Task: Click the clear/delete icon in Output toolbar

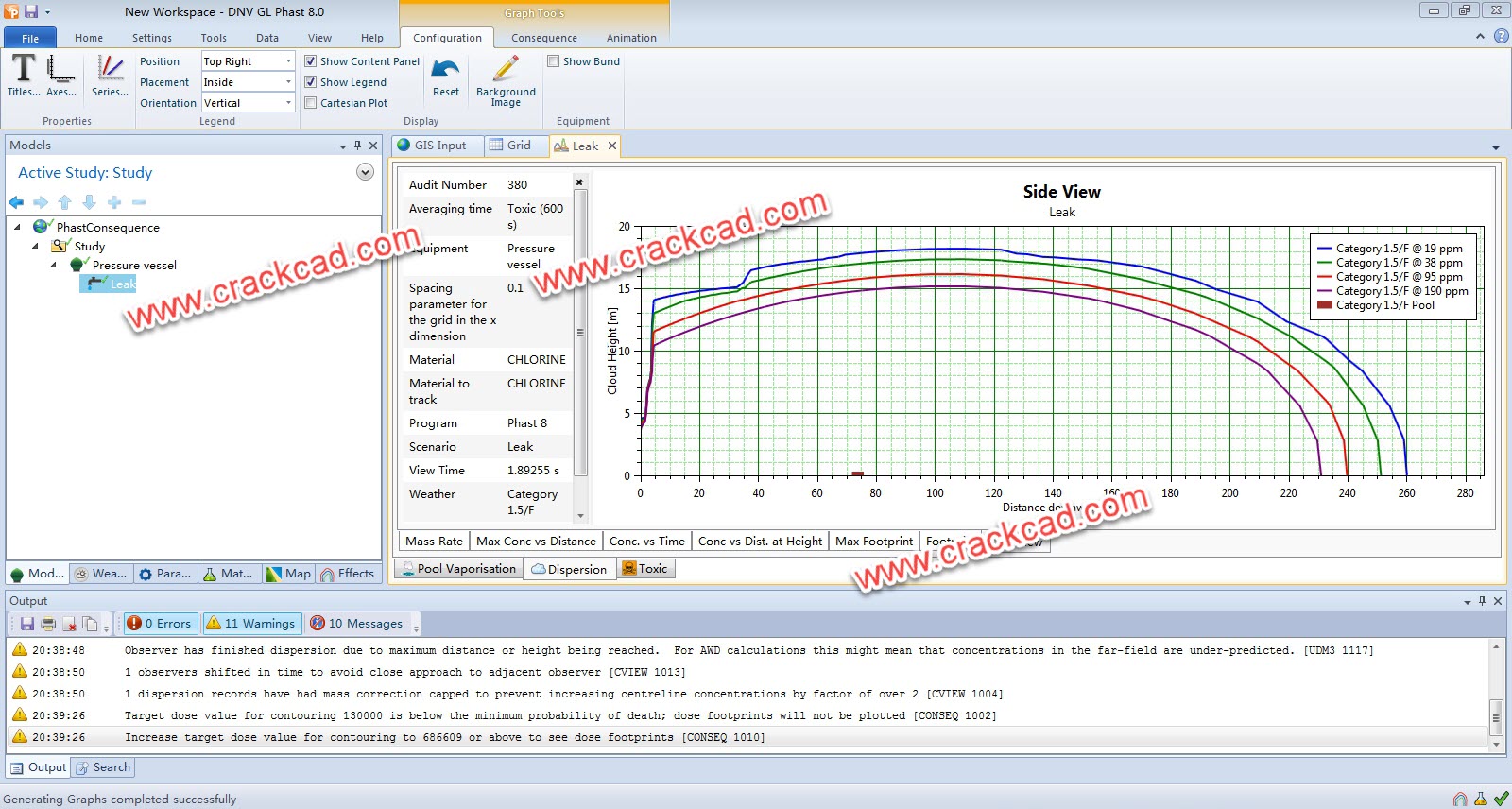Action: pos(69,624)
